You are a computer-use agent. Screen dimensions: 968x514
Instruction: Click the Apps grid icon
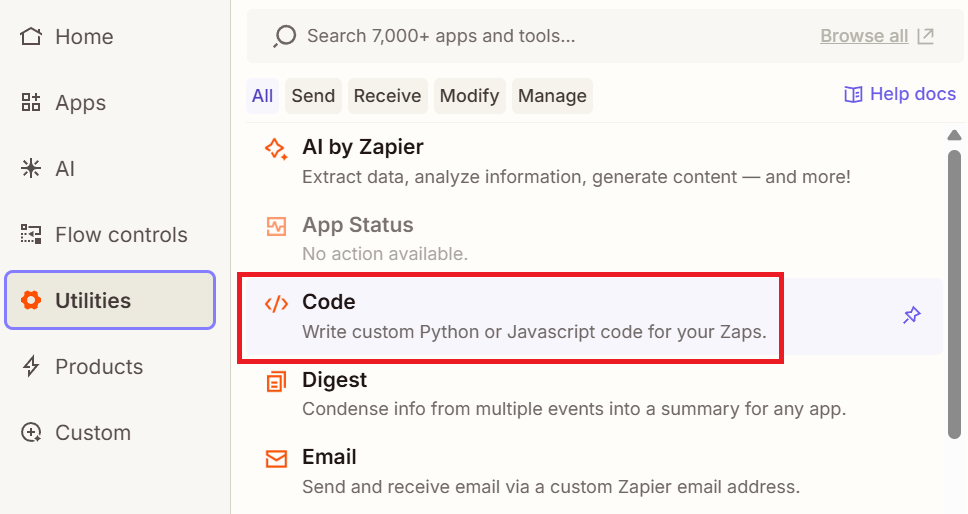31,103
